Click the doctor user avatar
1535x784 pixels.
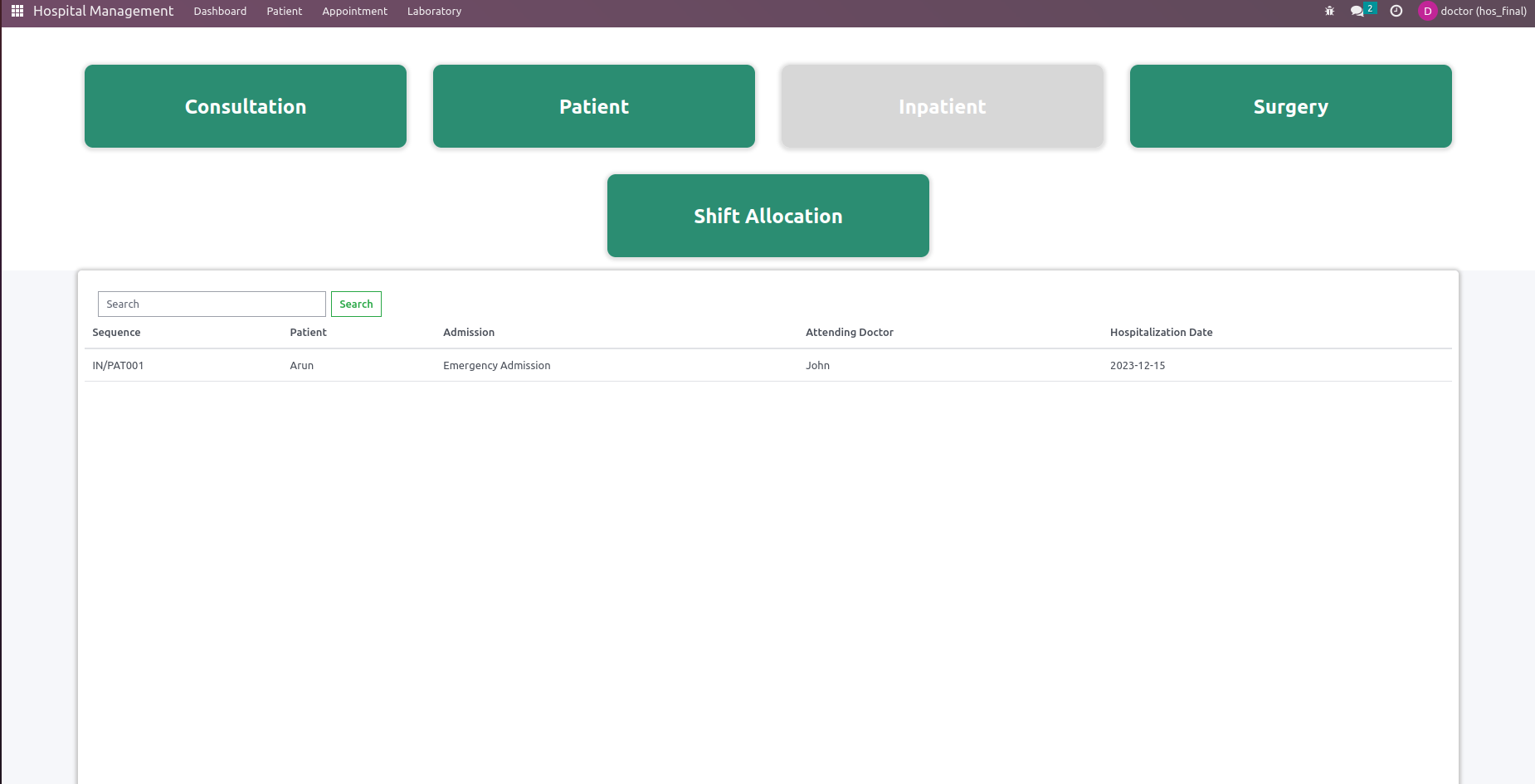(1427, 11)
